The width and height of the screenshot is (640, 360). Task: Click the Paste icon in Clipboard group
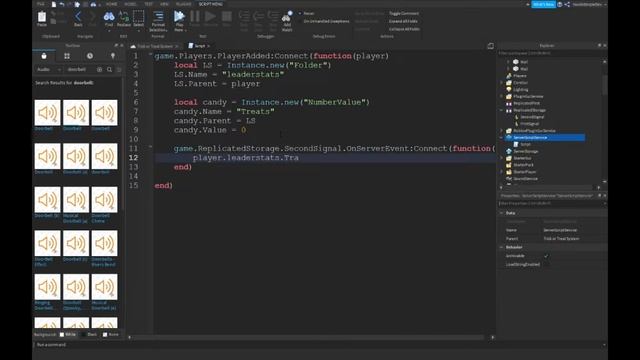pyautogui.click(x=42, y=17)
